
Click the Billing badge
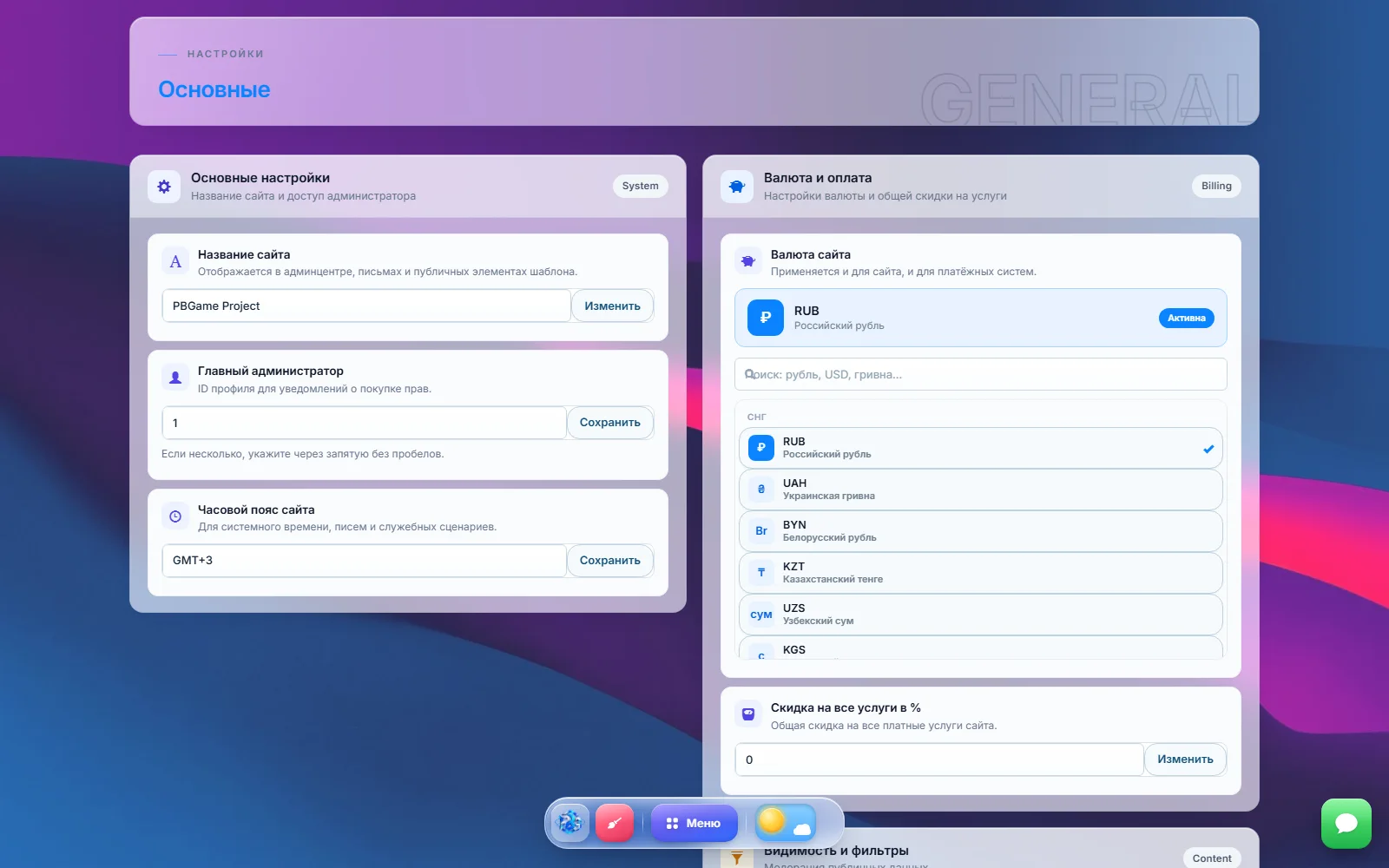click(1216, 186)
